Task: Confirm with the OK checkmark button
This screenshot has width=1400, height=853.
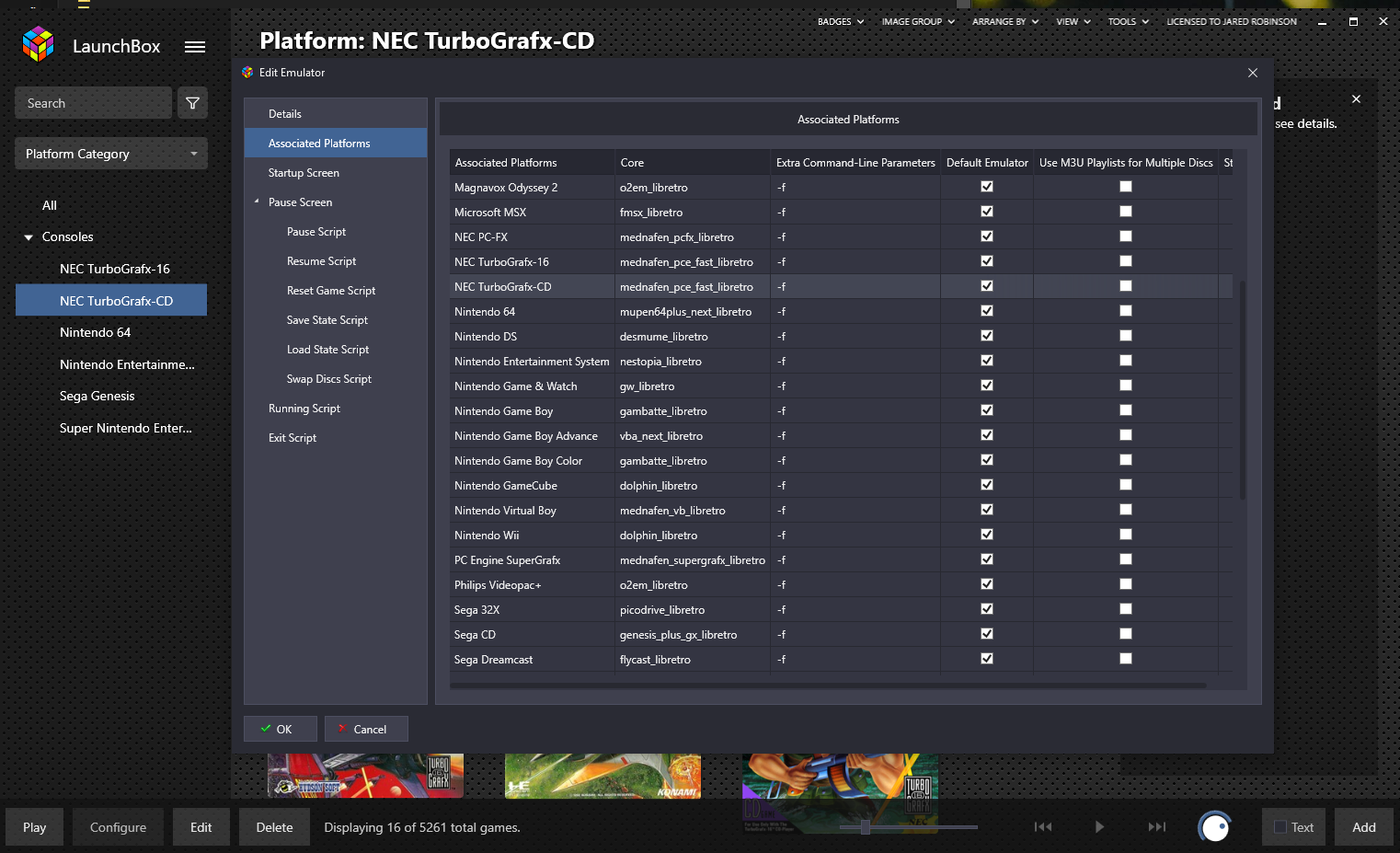Action: 281,729
